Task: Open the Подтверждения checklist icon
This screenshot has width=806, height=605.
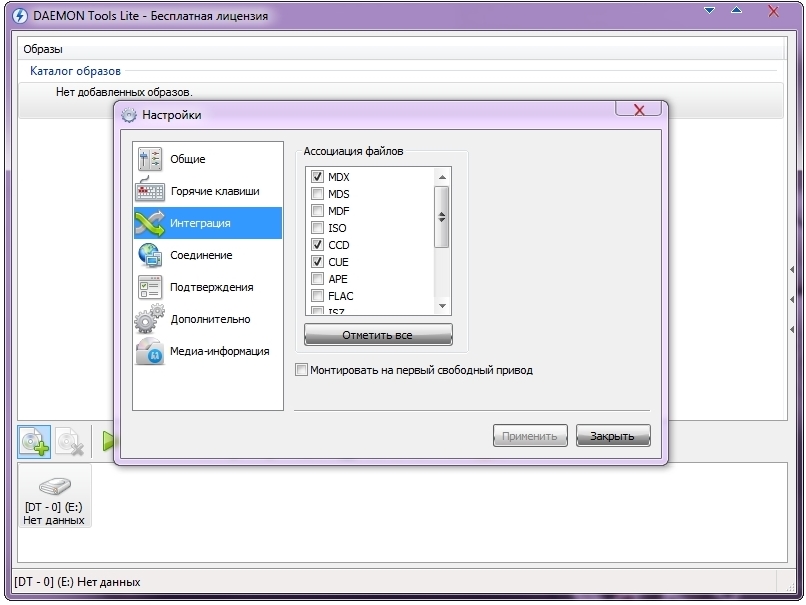Action: (x=150, y=287)
